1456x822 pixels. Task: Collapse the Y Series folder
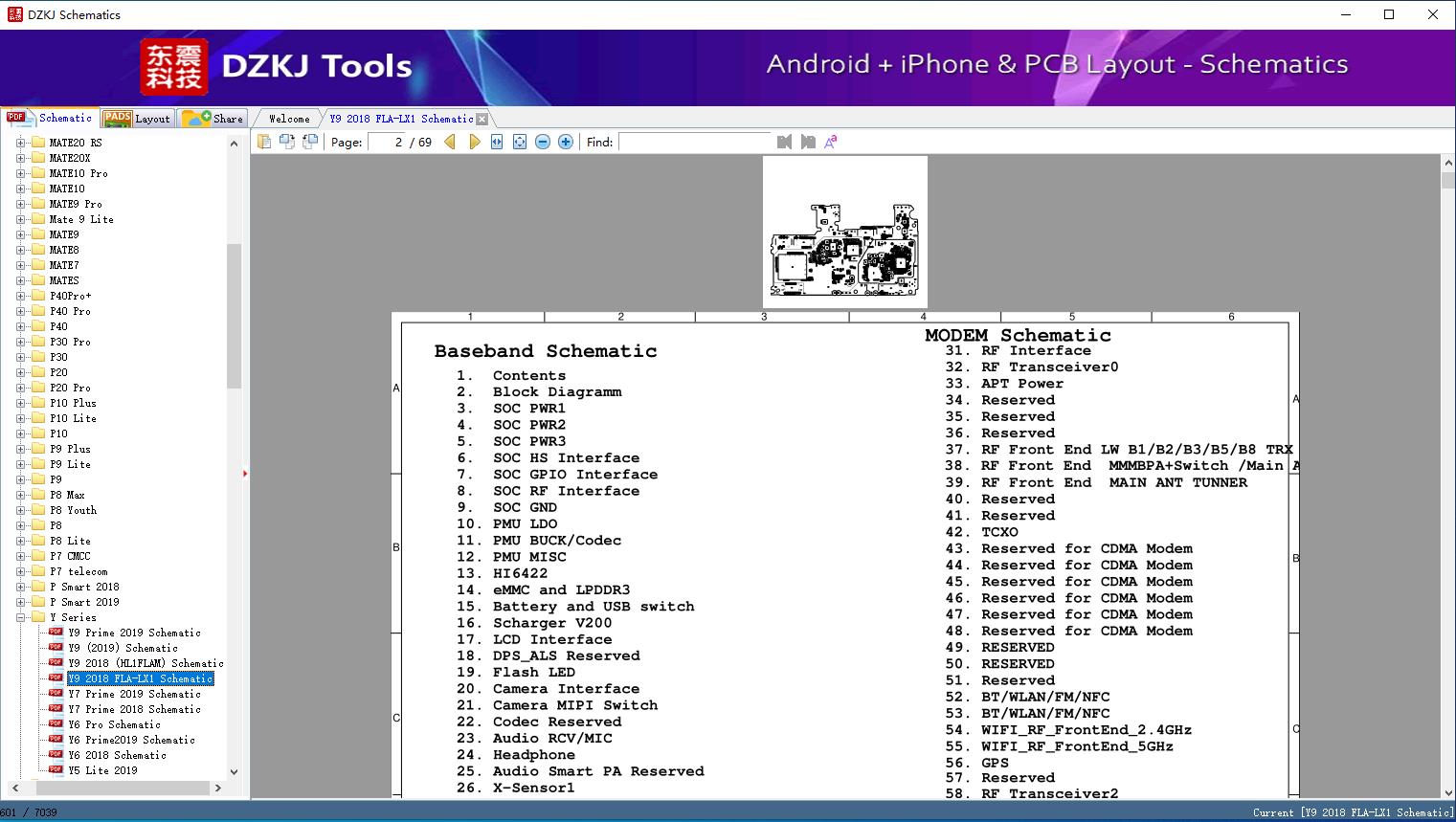coord(20,617)
